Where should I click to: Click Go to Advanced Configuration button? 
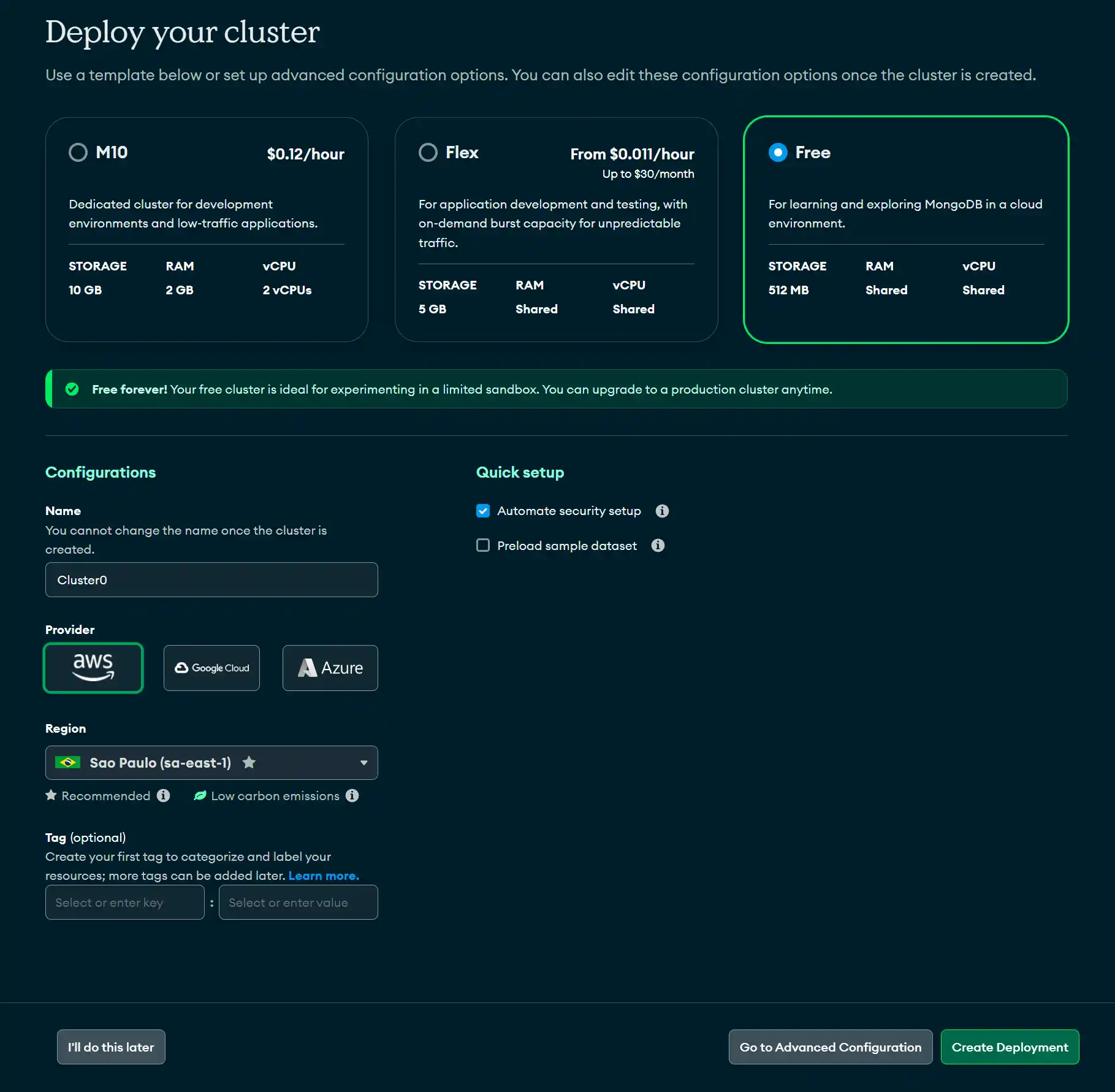[x=831, y=1047]
